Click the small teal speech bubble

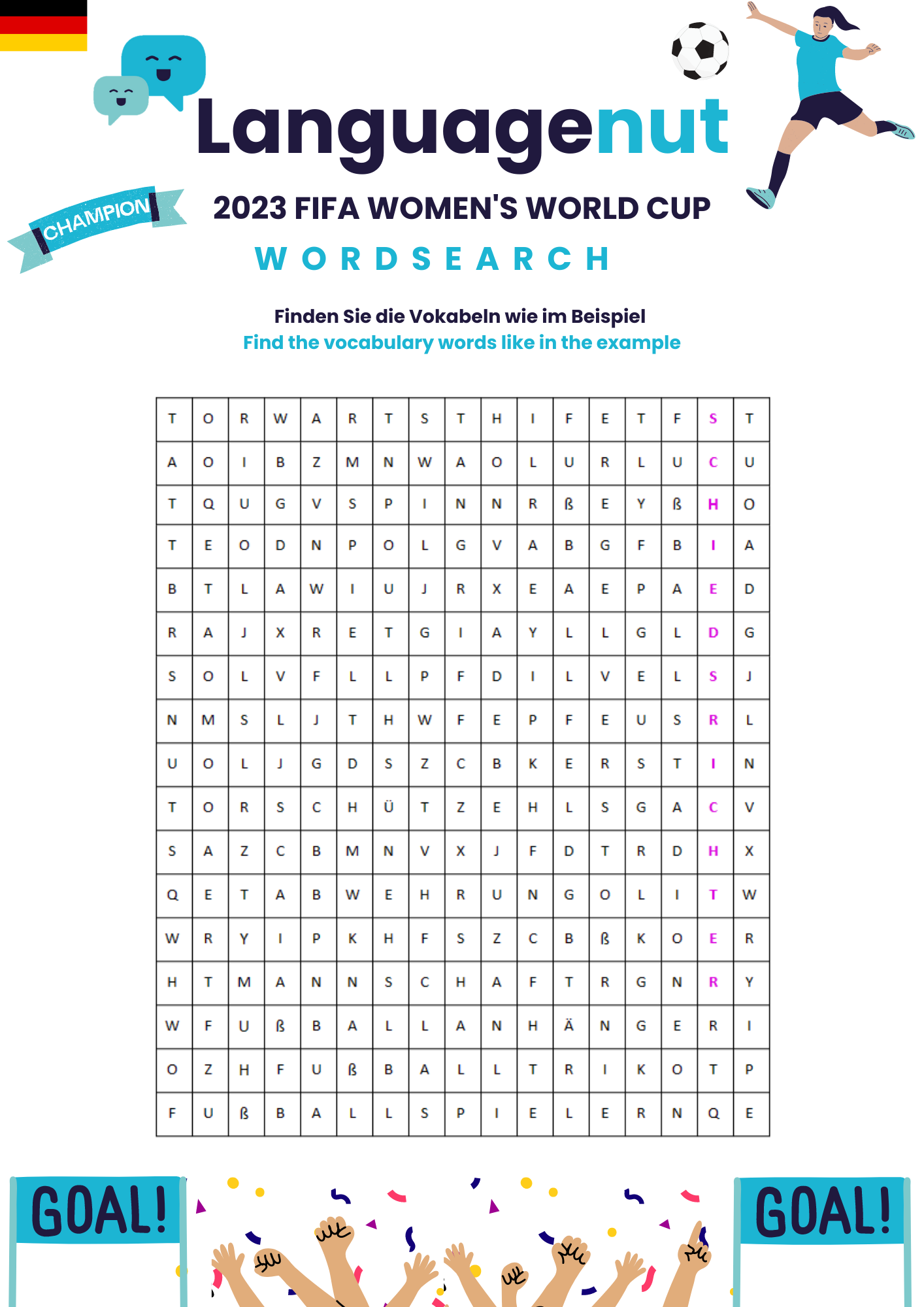(x=121, y=99)
